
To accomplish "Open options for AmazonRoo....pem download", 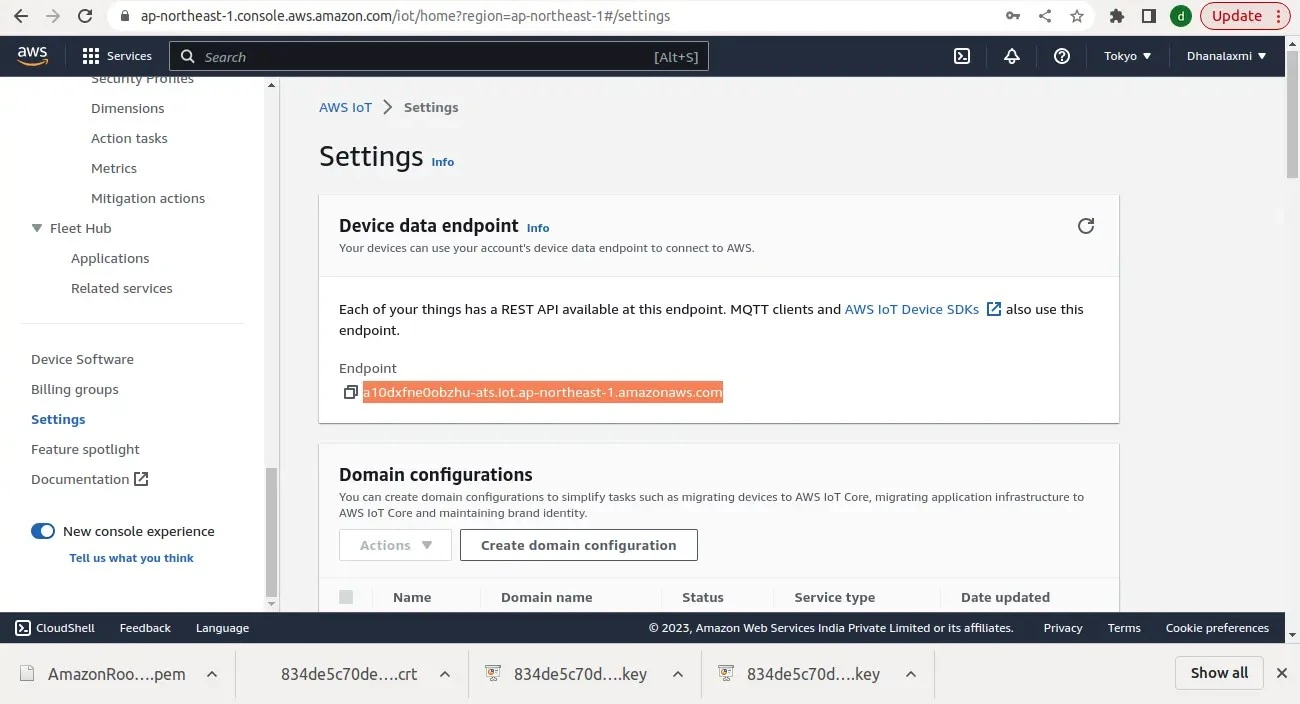I will coord(212,674).
